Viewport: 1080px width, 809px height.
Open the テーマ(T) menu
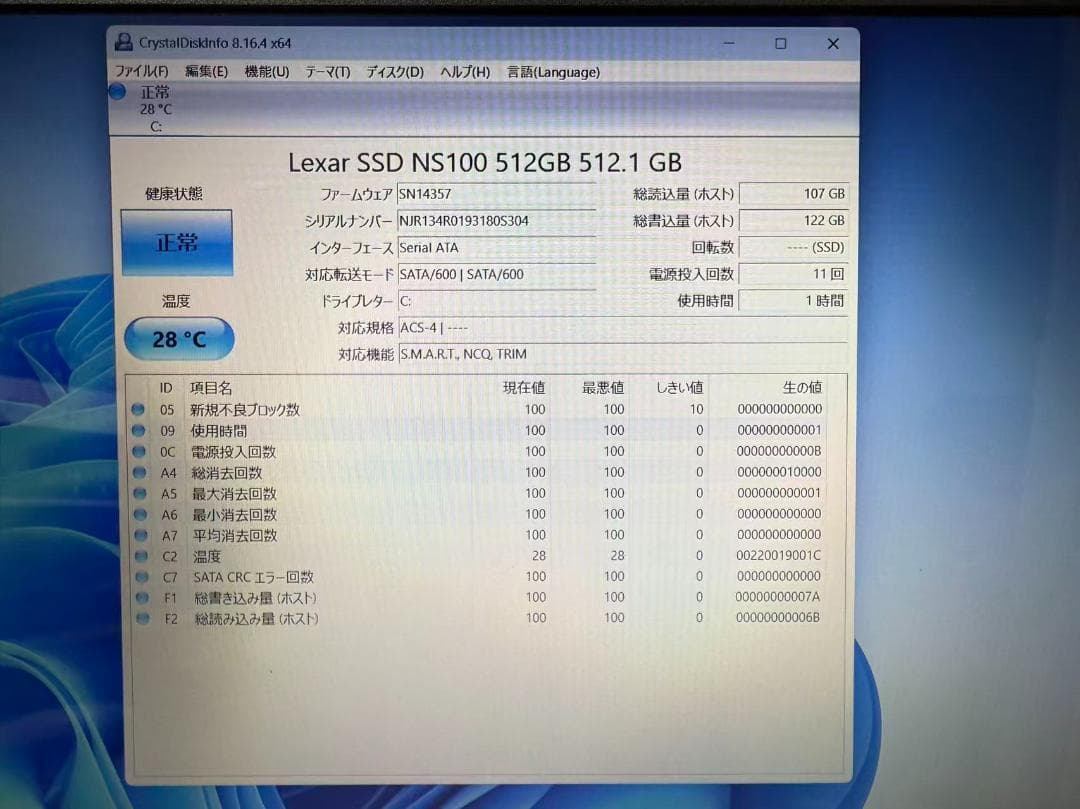pyautogui.click(x=328, y=72)
